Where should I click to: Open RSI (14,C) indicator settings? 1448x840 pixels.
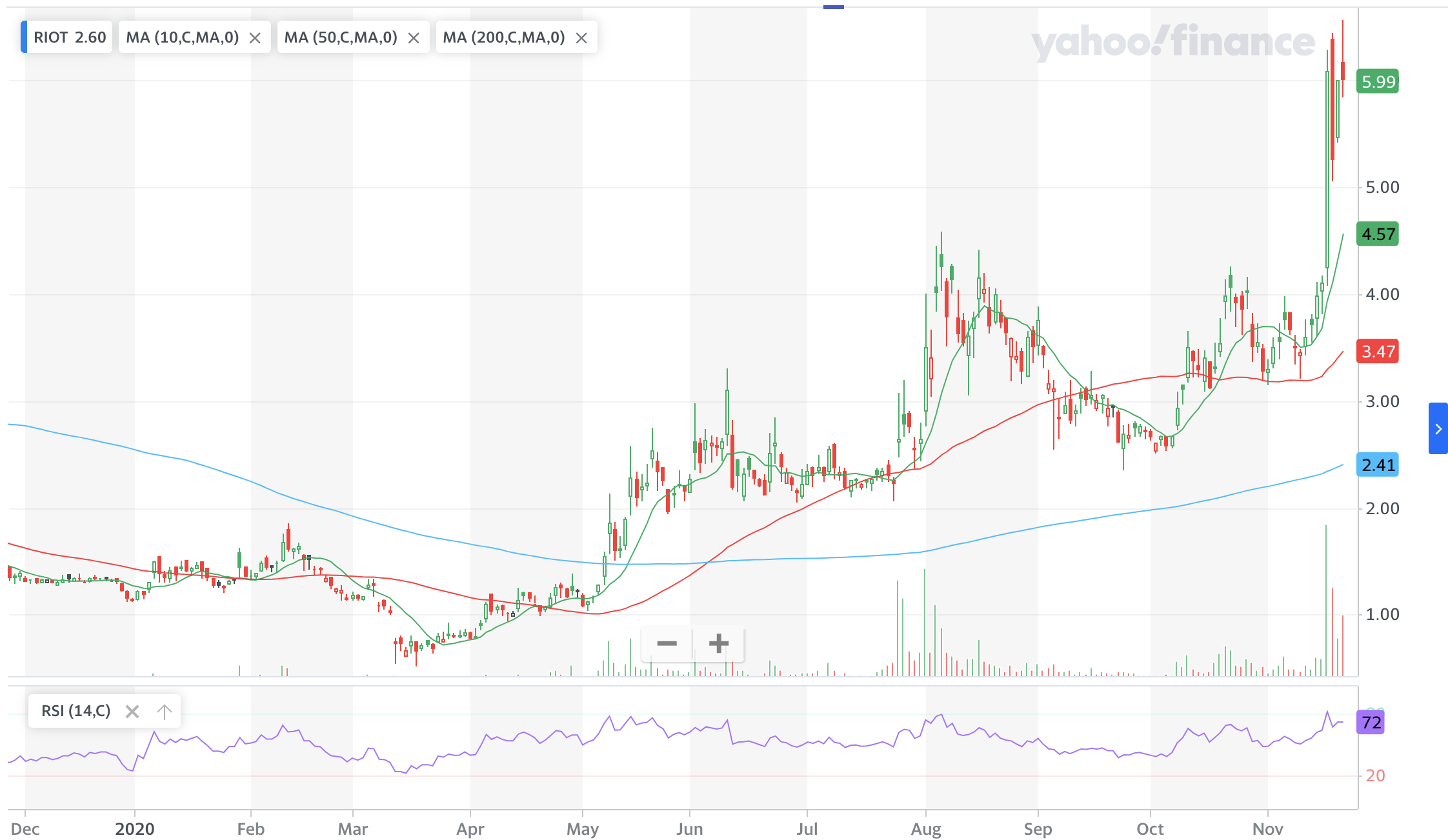(x=76, y=711)
